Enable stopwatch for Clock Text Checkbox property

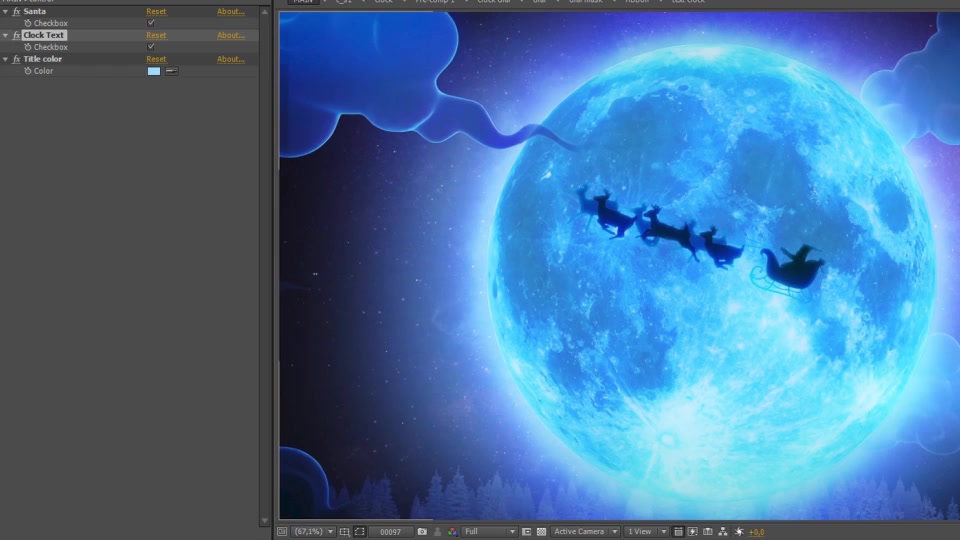[28, 47]
